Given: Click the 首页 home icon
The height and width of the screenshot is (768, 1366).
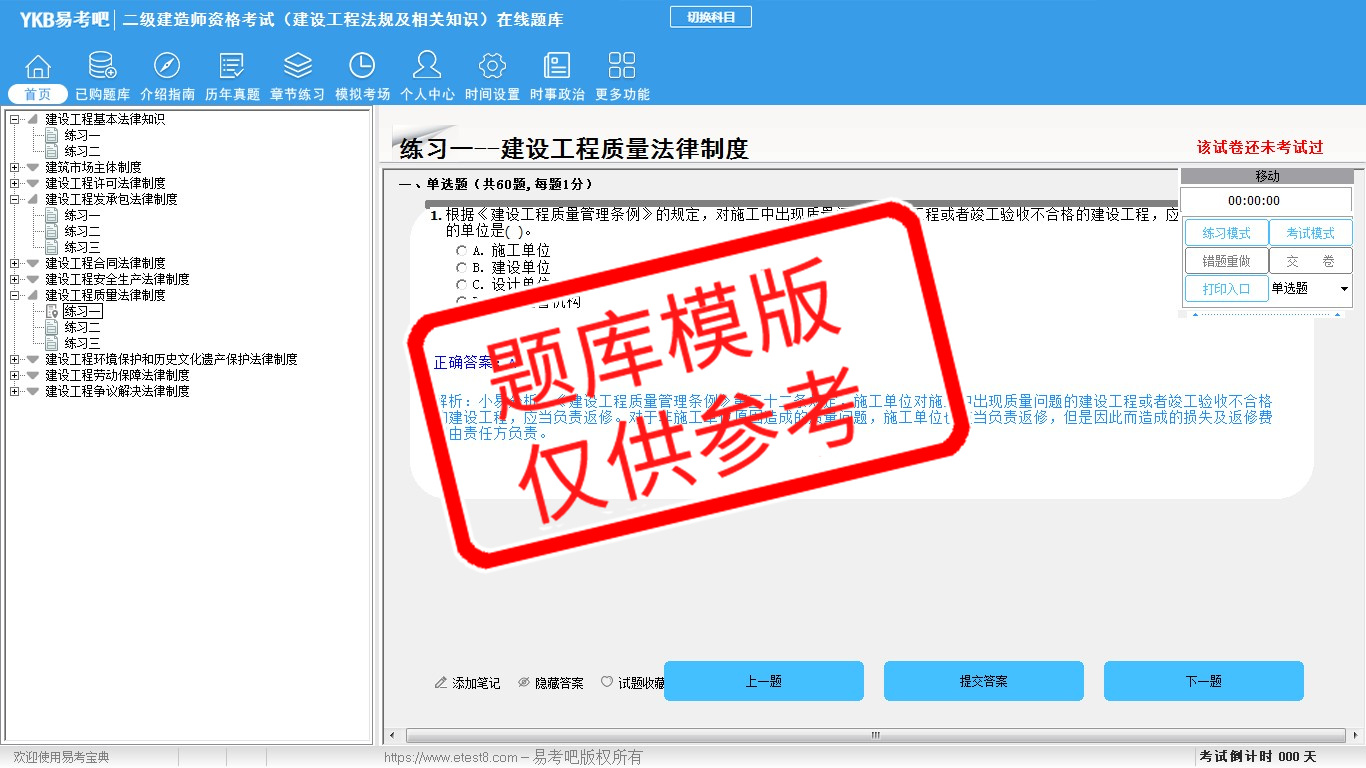Looking at the screenshot, I should pyautogui.click(x=38, y=67).
